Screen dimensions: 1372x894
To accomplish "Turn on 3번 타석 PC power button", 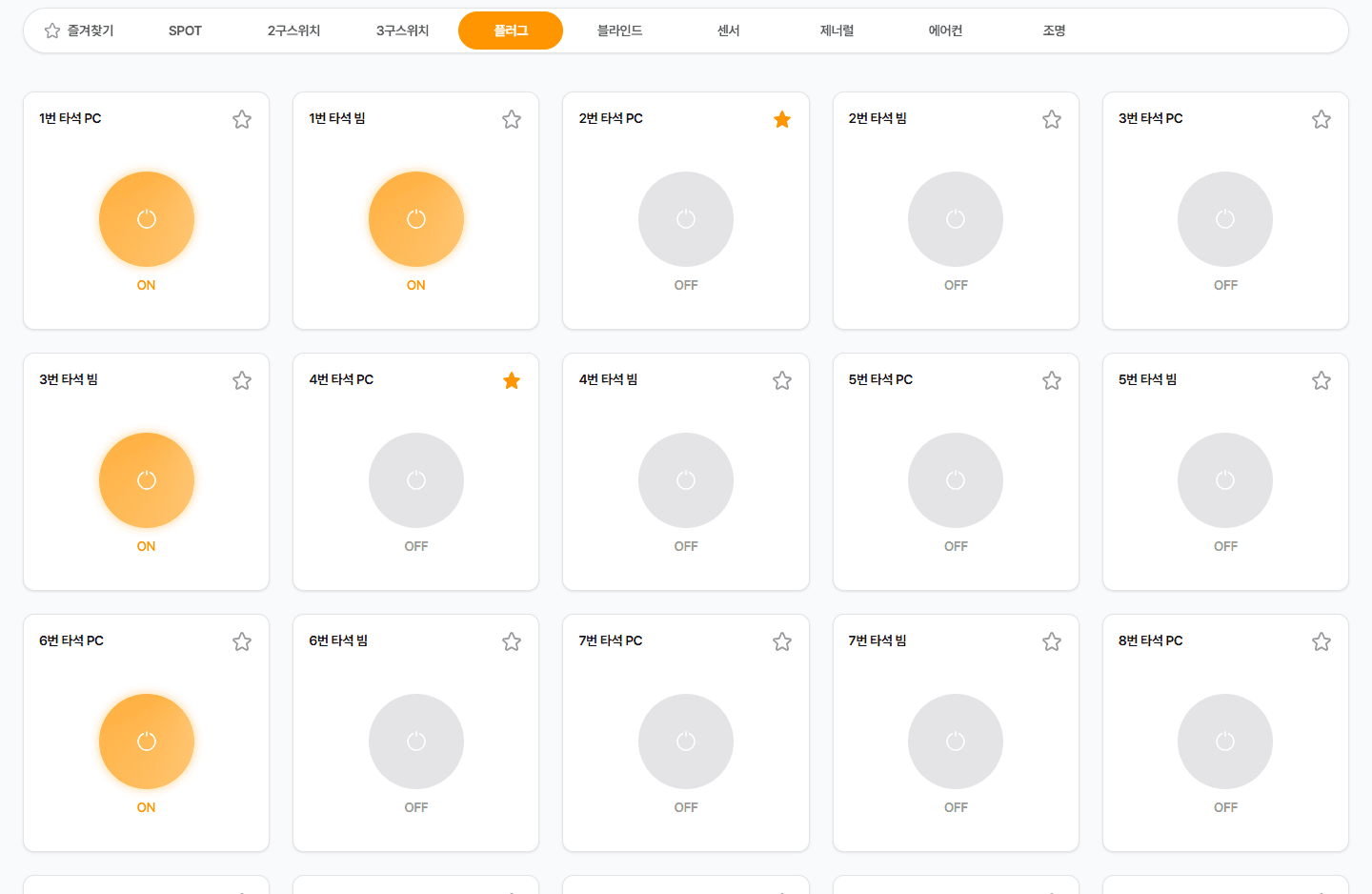I will (x=1225, y=219).
